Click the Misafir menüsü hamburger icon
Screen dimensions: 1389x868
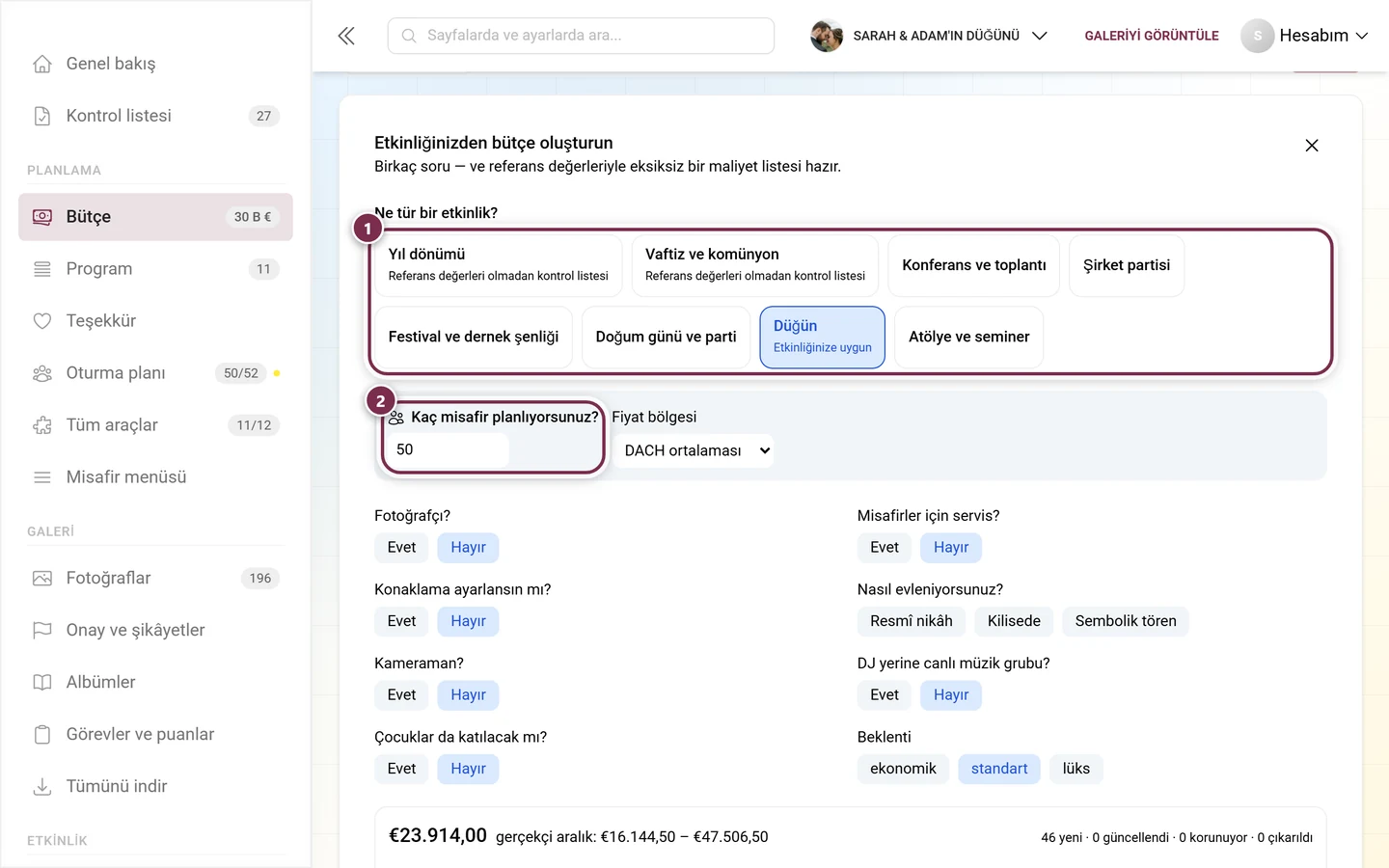(x=42, y=477)
